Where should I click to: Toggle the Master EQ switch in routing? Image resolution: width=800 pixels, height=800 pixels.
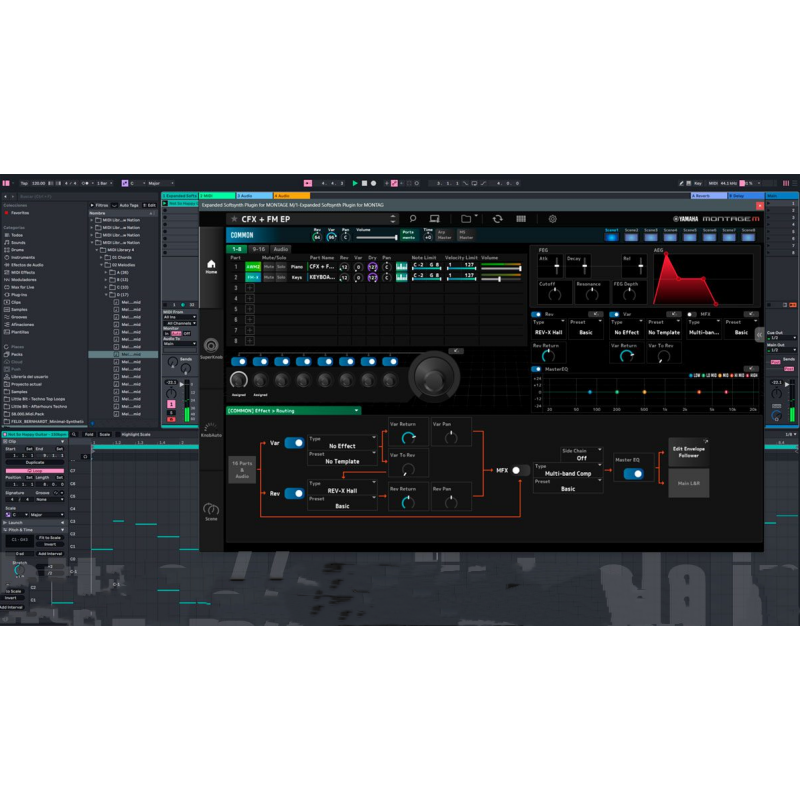point(633,474)
